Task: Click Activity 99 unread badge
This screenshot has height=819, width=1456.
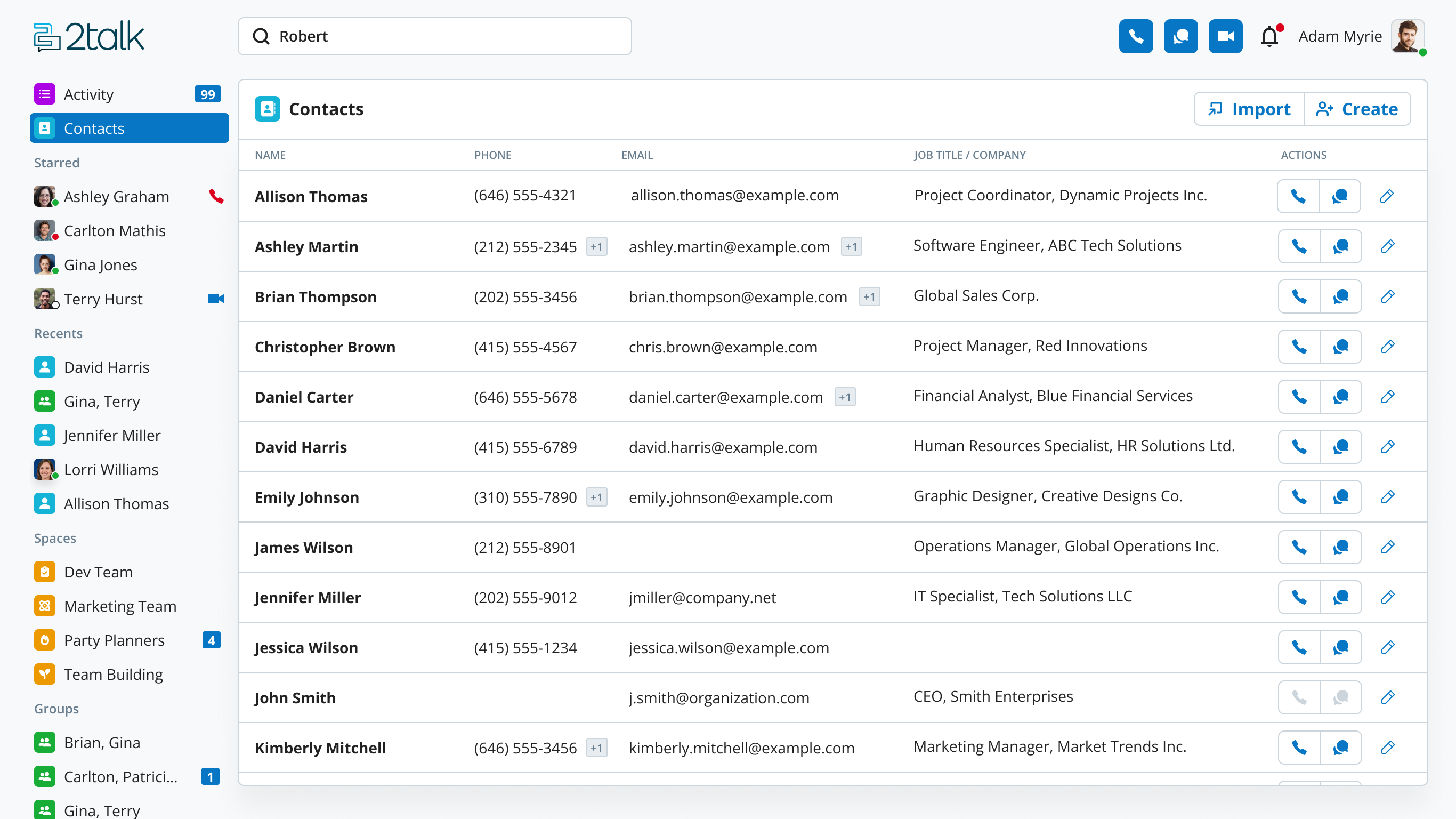Action: [207, 94]
